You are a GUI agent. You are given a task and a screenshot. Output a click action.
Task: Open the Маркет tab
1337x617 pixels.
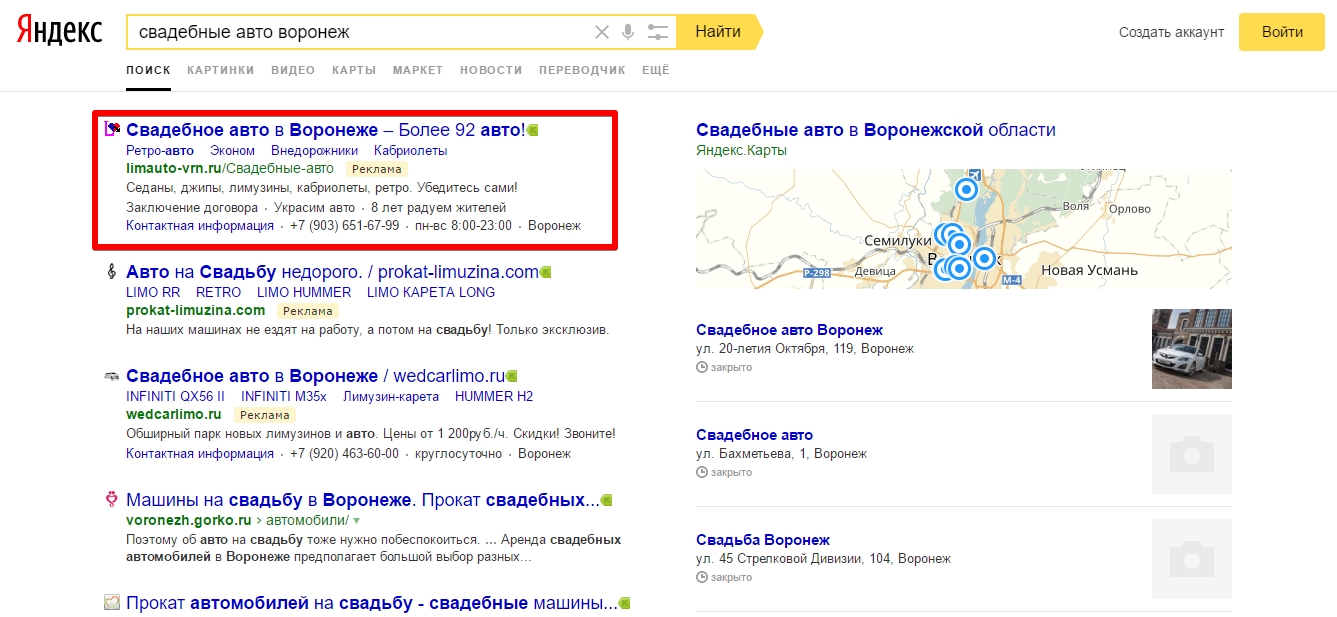(418, 70)
